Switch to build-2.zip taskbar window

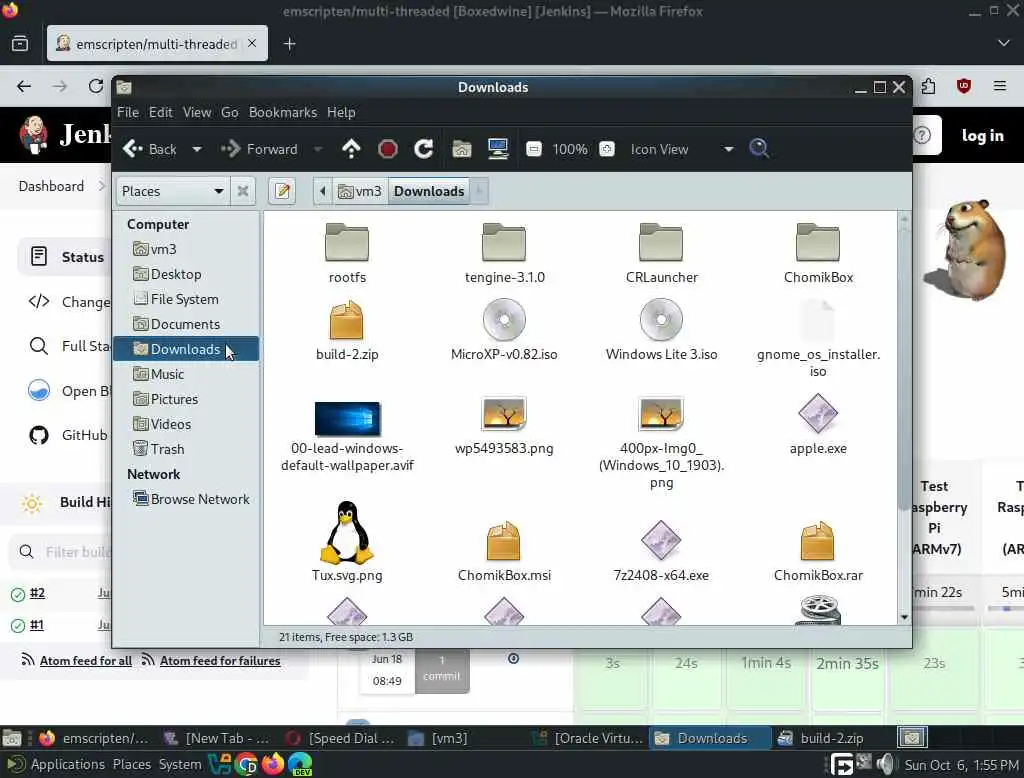point(831,738)
